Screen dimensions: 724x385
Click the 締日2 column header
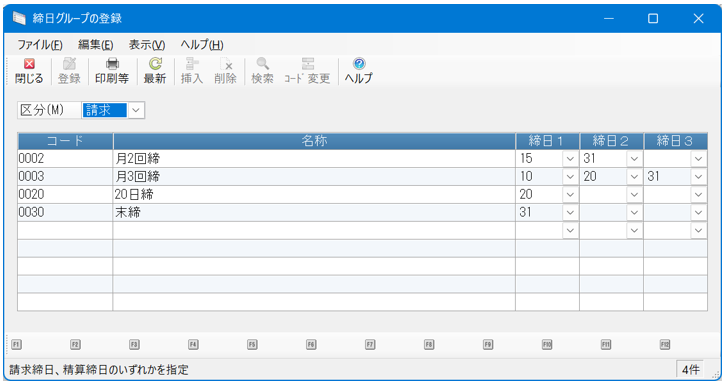(612, 141)
